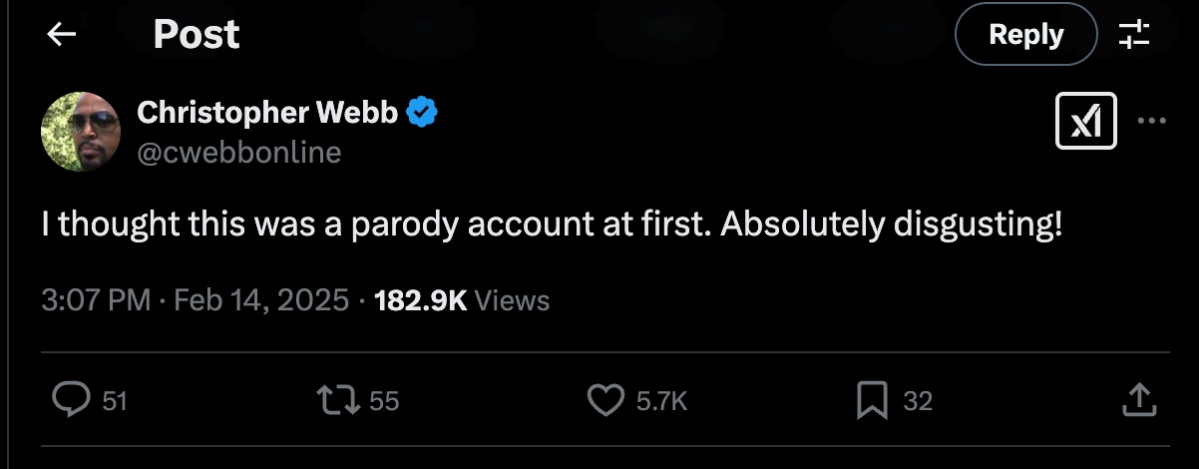
Task: Open Grok explain-this-post icon
Action: (x=1086, y=123)
